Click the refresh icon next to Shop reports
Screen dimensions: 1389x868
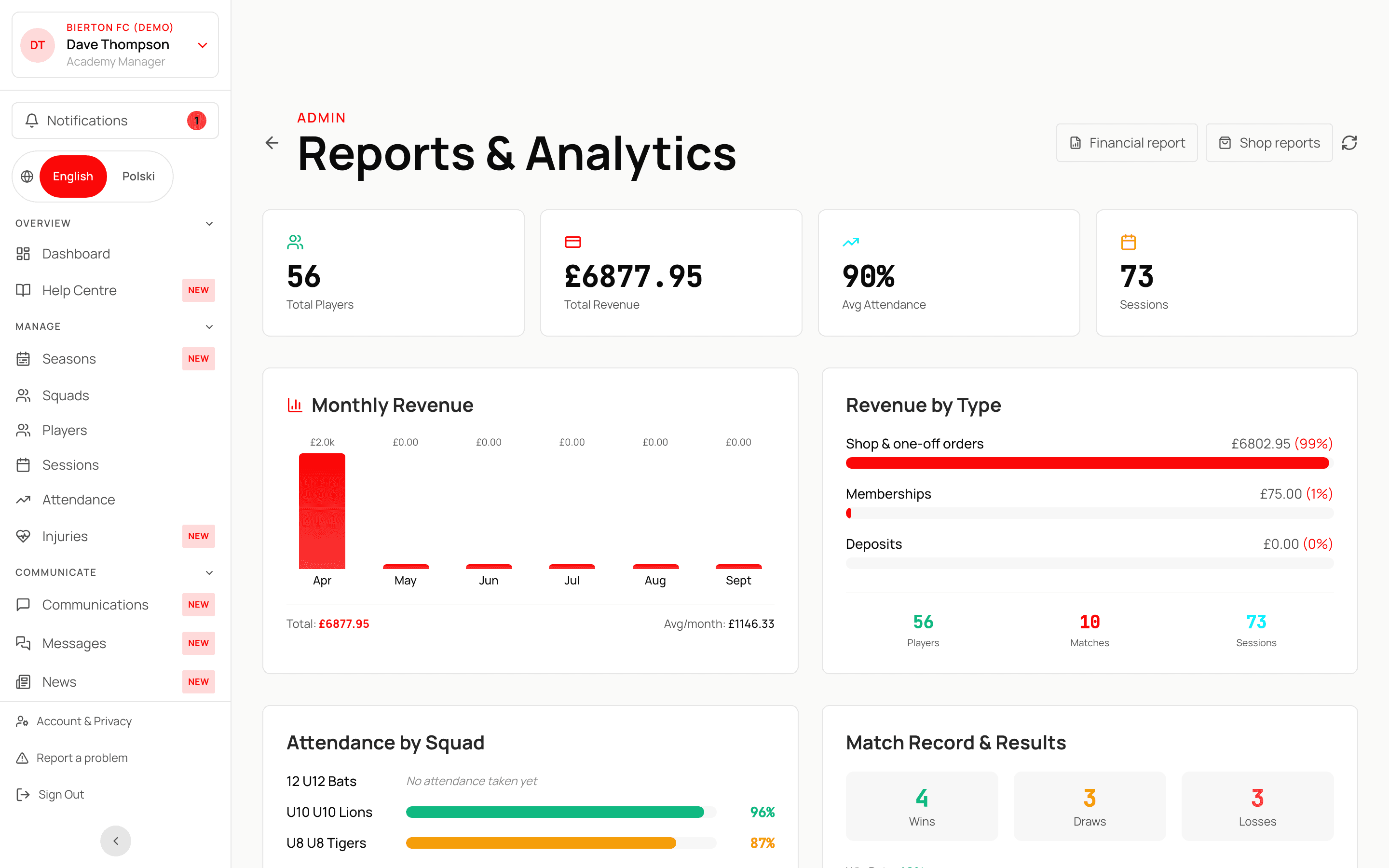coord(1349,143)
